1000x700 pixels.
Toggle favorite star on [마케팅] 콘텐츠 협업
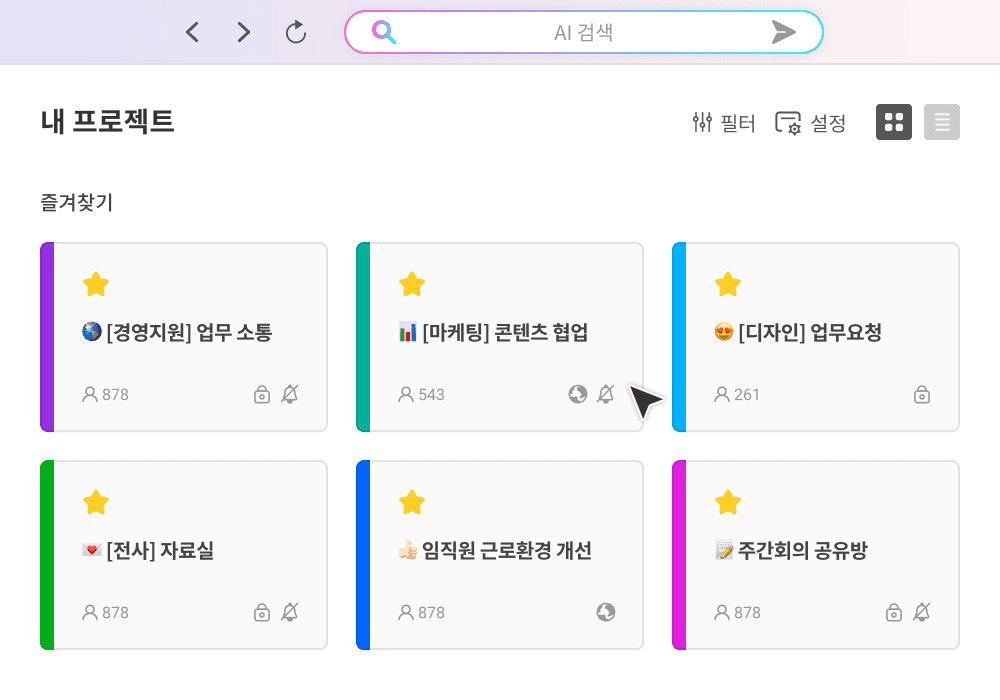pos(412,284)
